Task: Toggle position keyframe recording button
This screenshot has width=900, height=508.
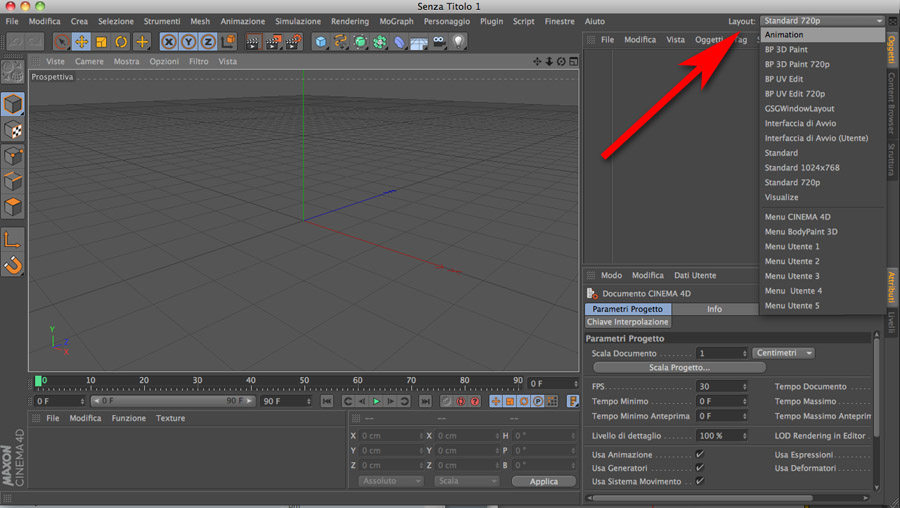Action: point(495,401)
